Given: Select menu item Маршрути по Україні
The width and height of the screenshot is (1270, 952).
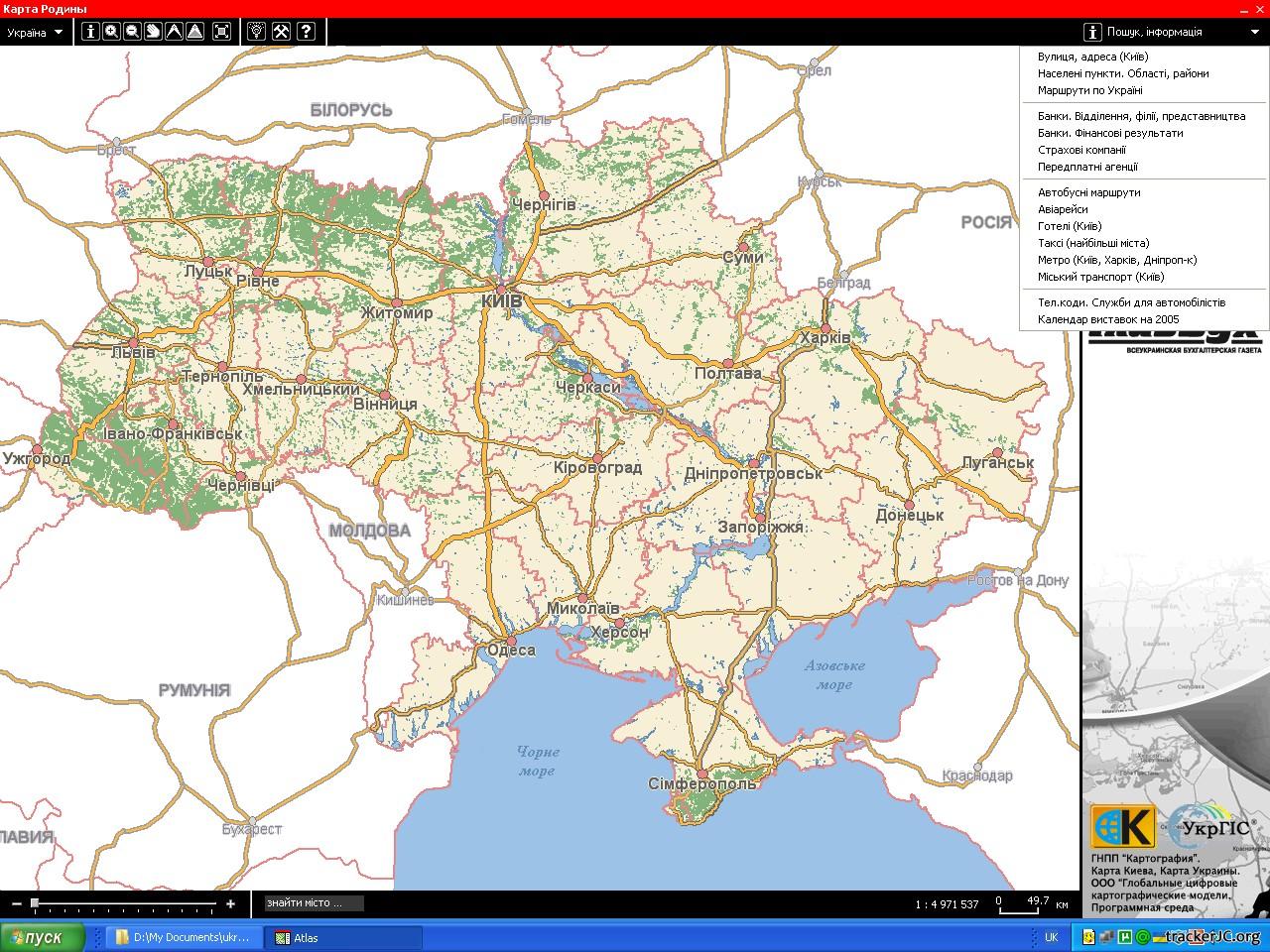Looking at the screenshot, I should (x=1089, y=90).
